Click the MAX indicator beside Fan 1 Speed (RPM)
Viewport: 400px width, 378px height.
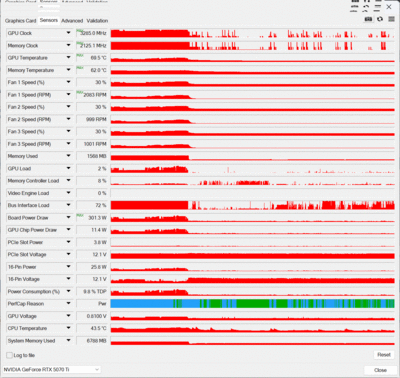click(80, 92)
